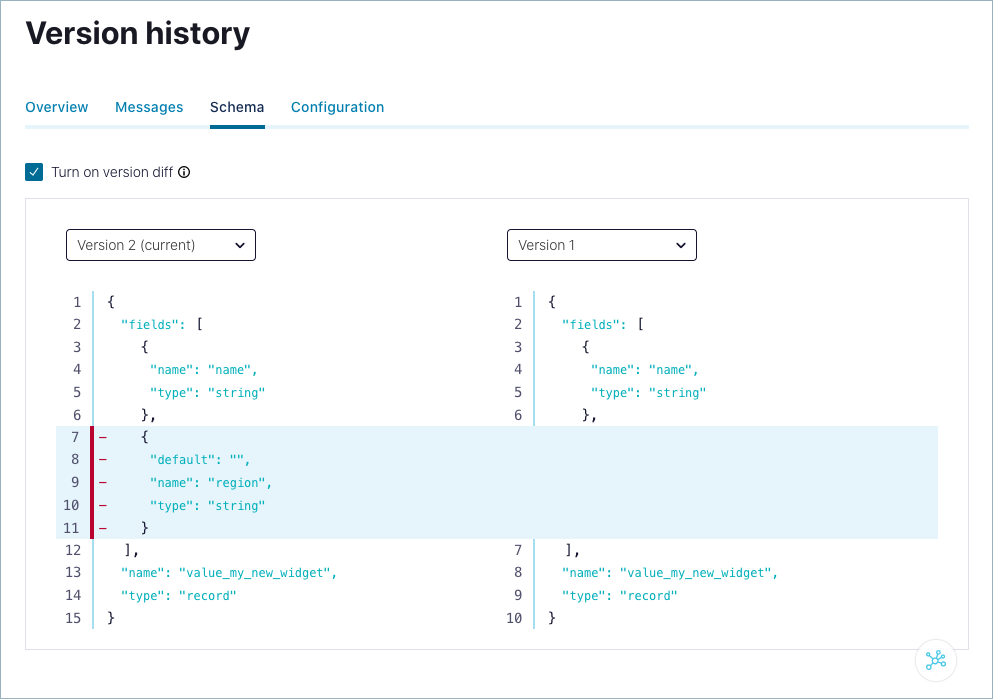Image resolution: width=993 pixels, height=699 pixels.
Task: Open the Configuration tab
Action: point(337,107)
